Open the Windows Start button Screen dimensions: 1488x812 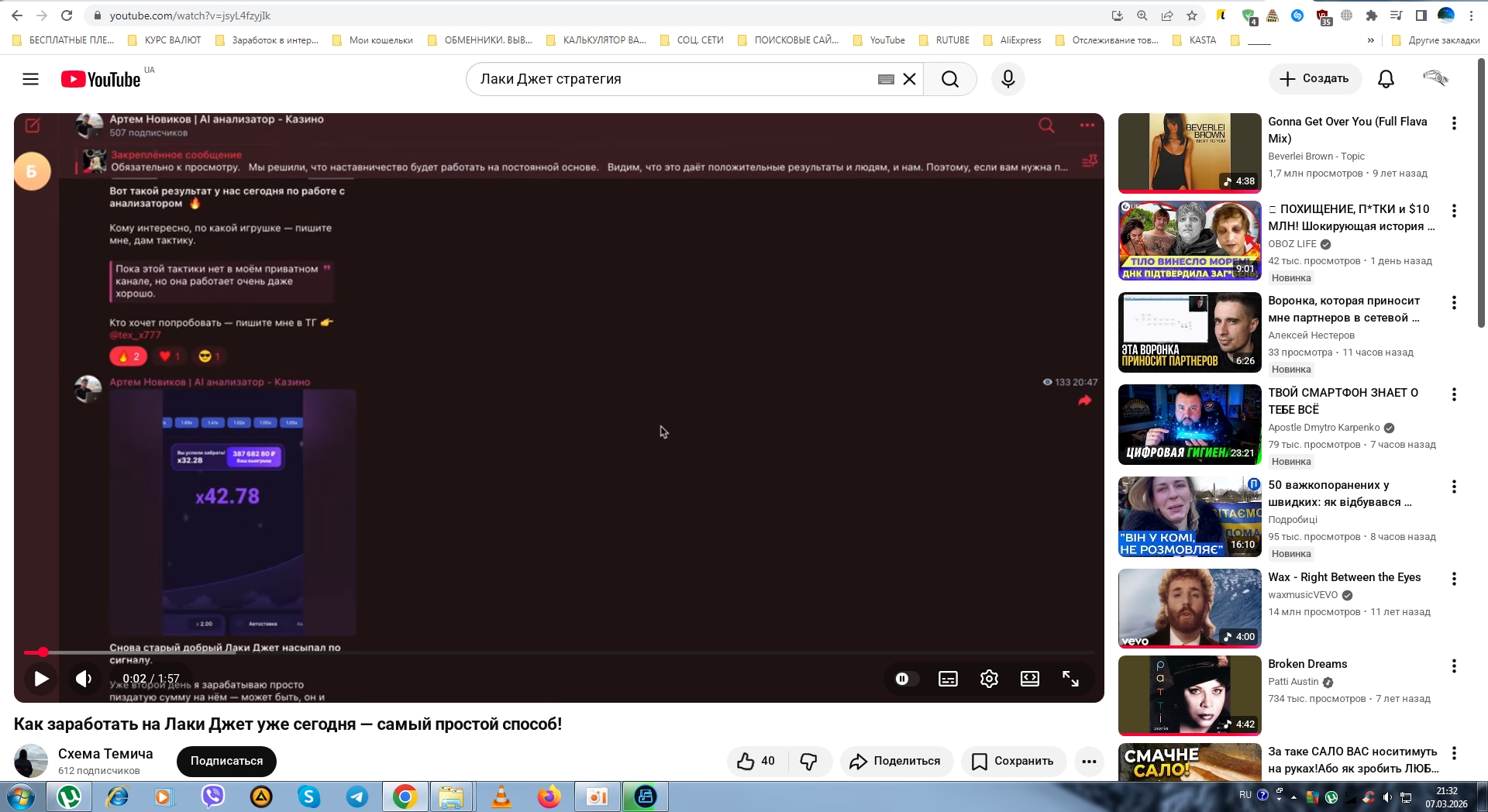21,797
